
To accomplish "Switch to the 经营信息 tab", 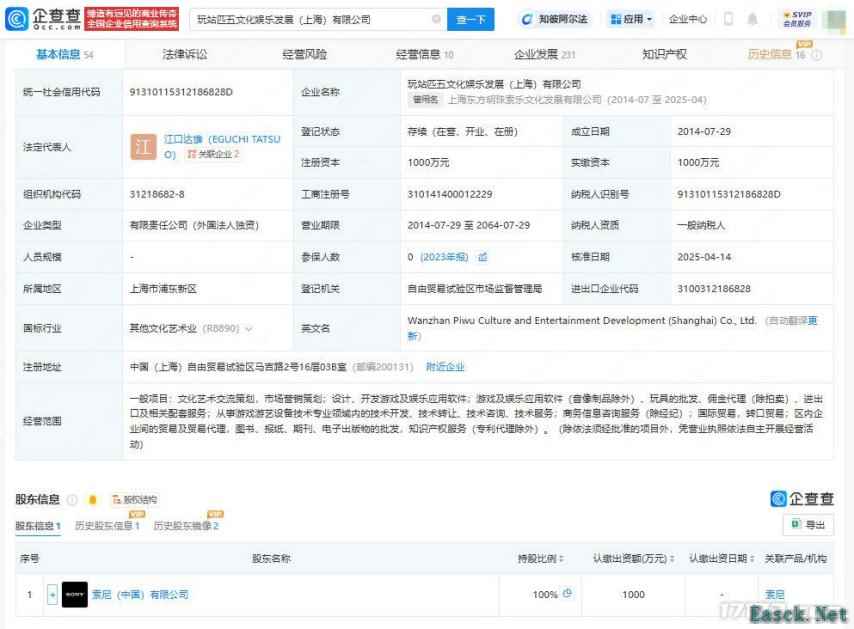I will click(x=424, y=54).
